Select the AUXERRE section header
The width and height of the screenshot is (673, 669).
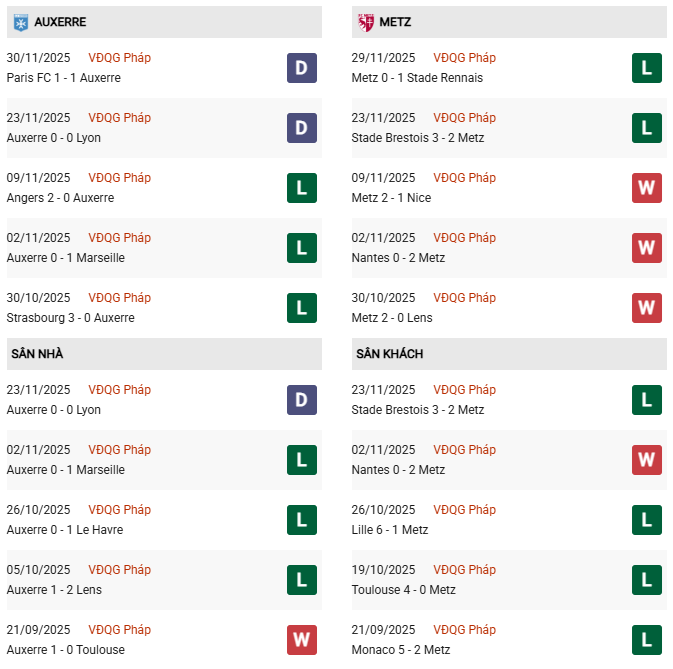60,21
